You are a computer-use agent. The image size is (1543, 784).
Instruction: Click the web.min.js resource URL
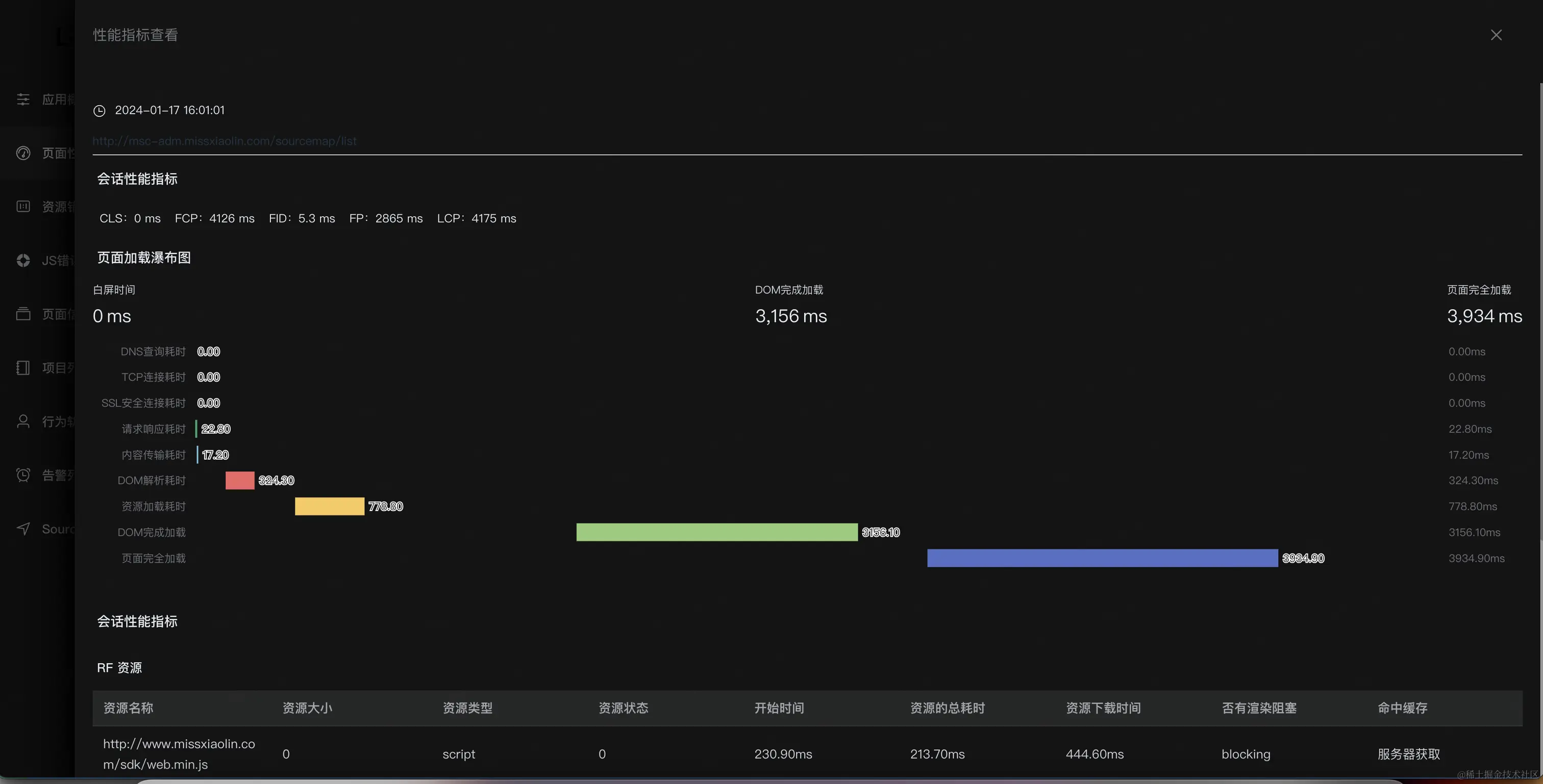tap(179, 754)
